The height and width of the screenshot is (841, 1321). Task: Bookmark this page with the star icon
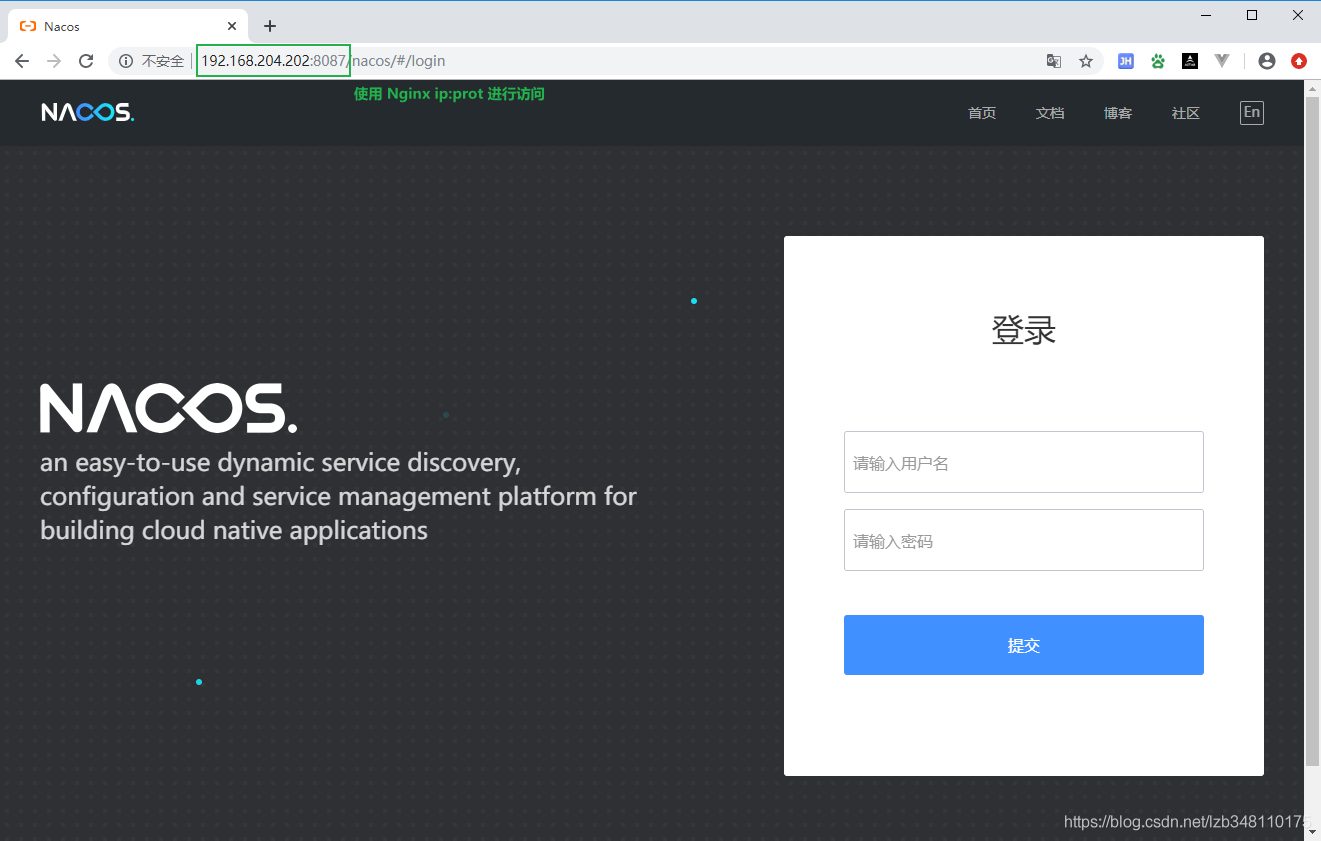pos(1086,61)
